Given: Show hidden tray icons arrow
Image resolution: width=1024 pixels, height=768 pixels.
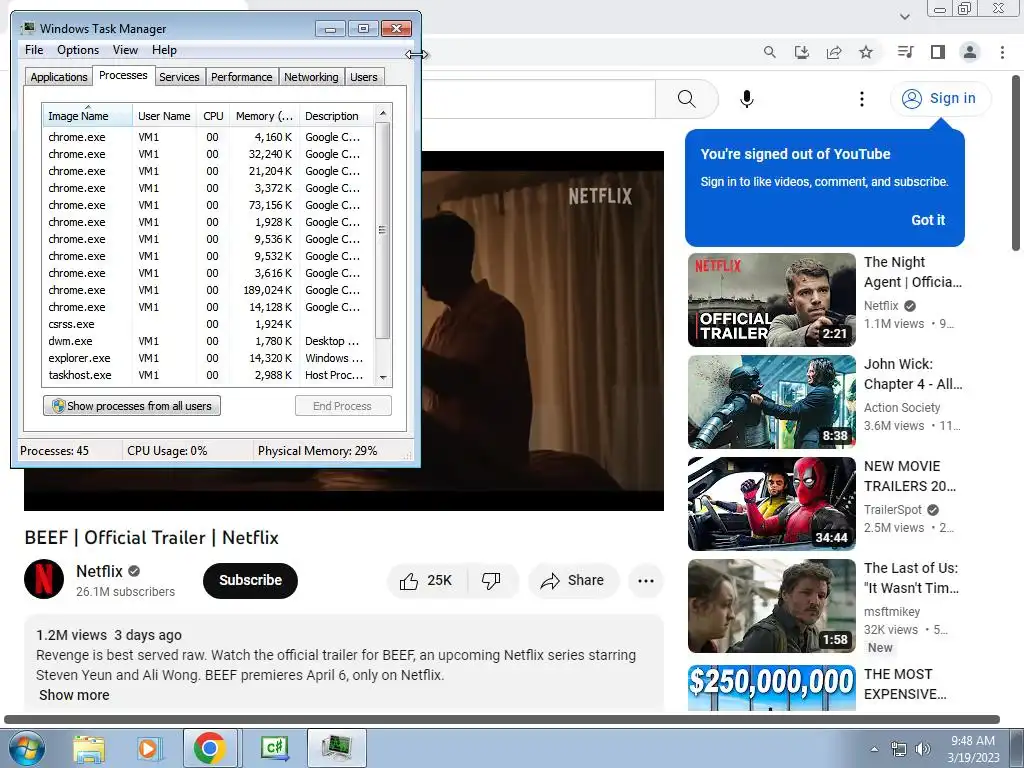Looking at the screenshot, I should (x=874, y=749).
